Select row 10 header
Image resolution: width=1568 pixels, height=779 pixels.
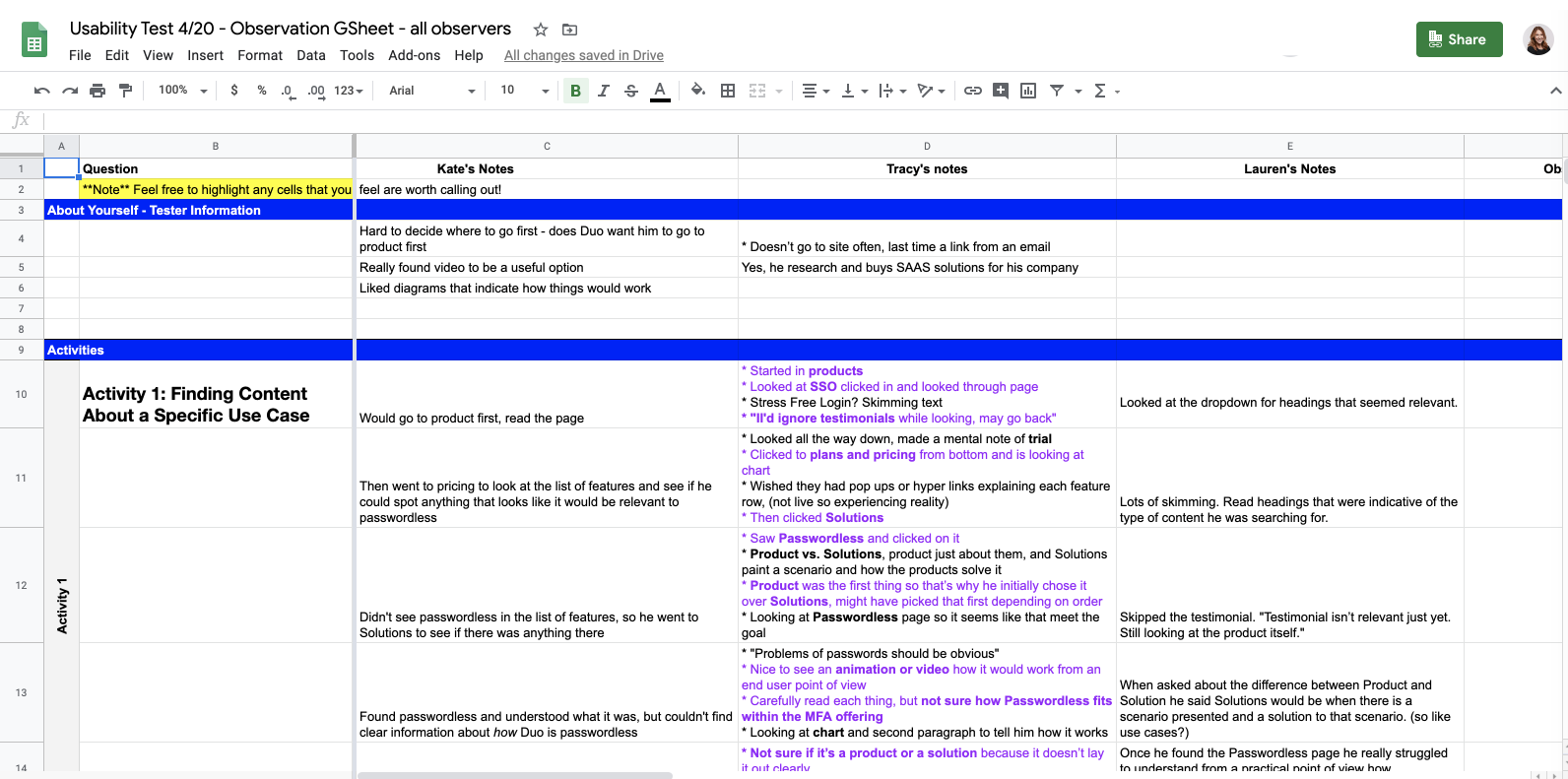[x=22, y=394]
